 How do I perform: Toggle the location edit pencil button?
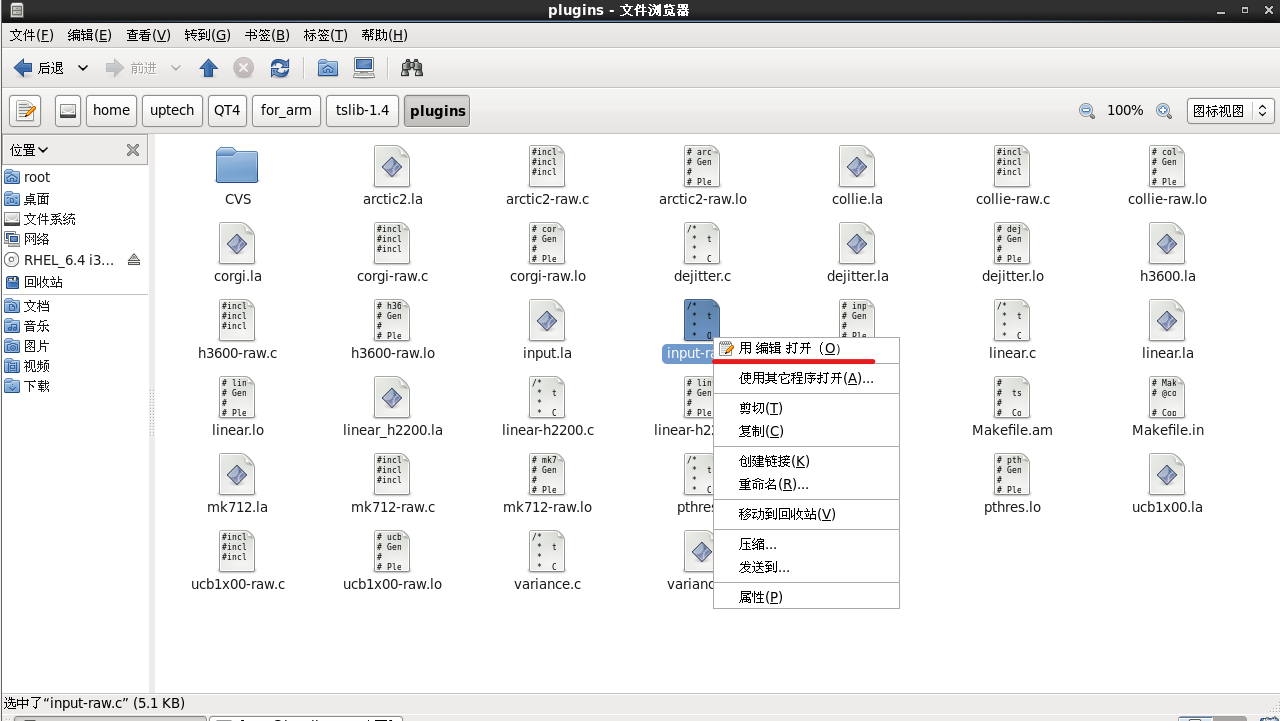(x=25, y=111)
